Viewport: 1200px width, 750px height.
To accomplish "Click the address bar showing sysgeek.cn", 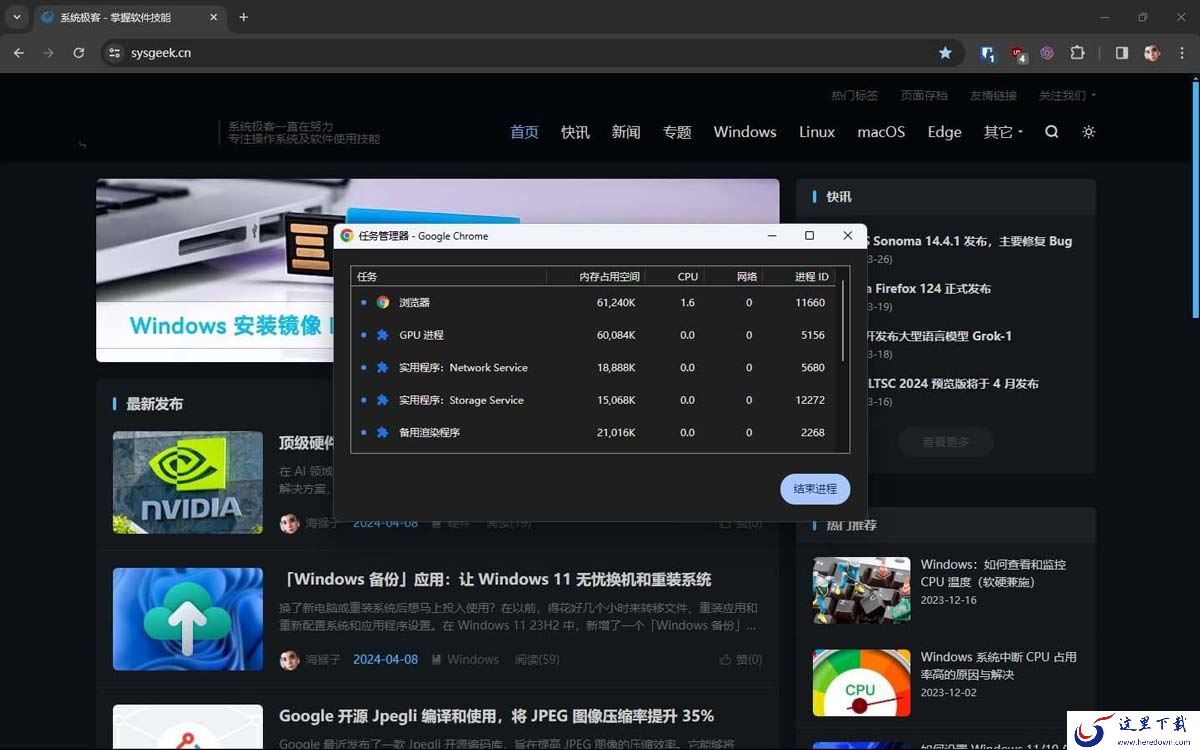I will [x=530, y=53].
